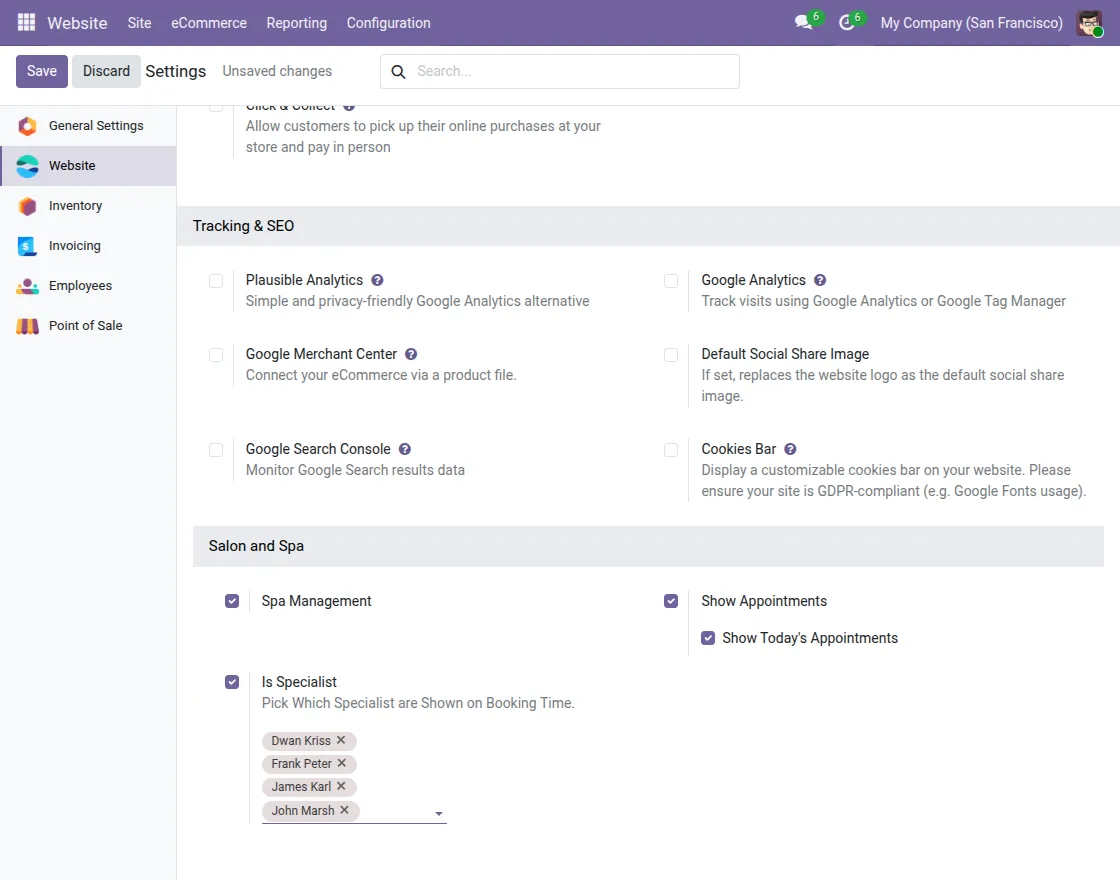The width and height of the screenshot is (1120, 880).
Task: Open the conversations chat icon
Action: (x=804, y=22)
